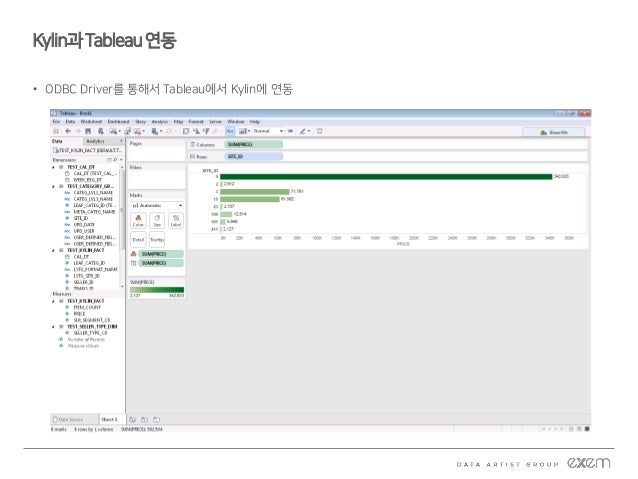Click the new dashboard icon in bottom tabs
The height and width of the screenshot is (479, 638).
[144, 420]
